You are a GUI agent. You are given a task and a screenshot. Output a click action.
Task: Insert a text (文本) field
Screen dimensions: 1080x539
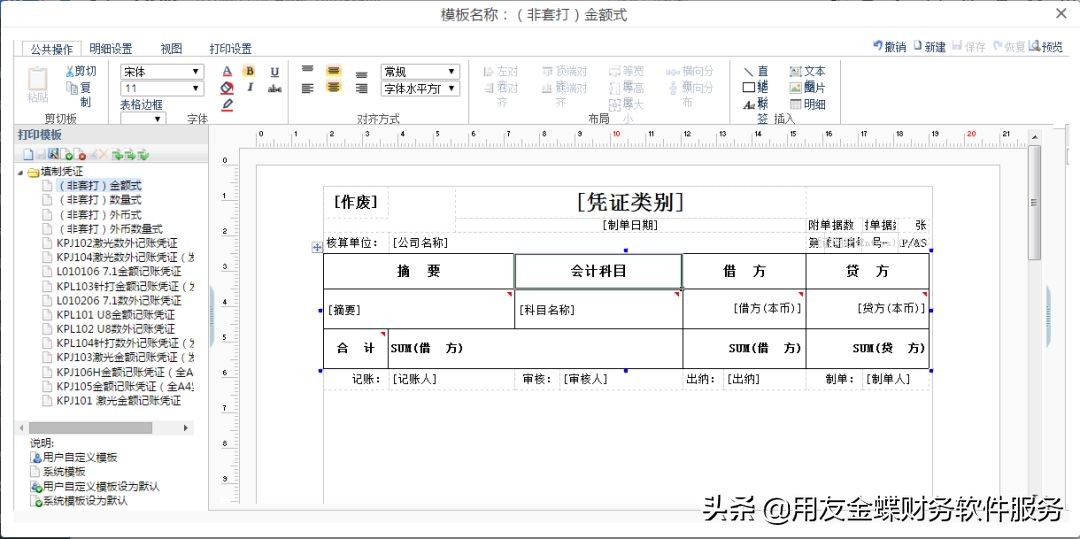807,71
